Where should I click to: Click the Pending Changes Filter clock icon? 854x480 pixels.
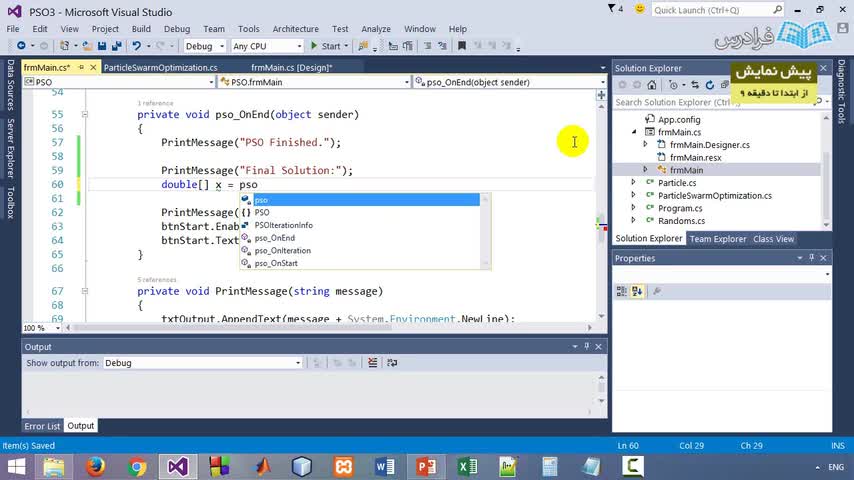pyautogui.click(x=673, y=85)
